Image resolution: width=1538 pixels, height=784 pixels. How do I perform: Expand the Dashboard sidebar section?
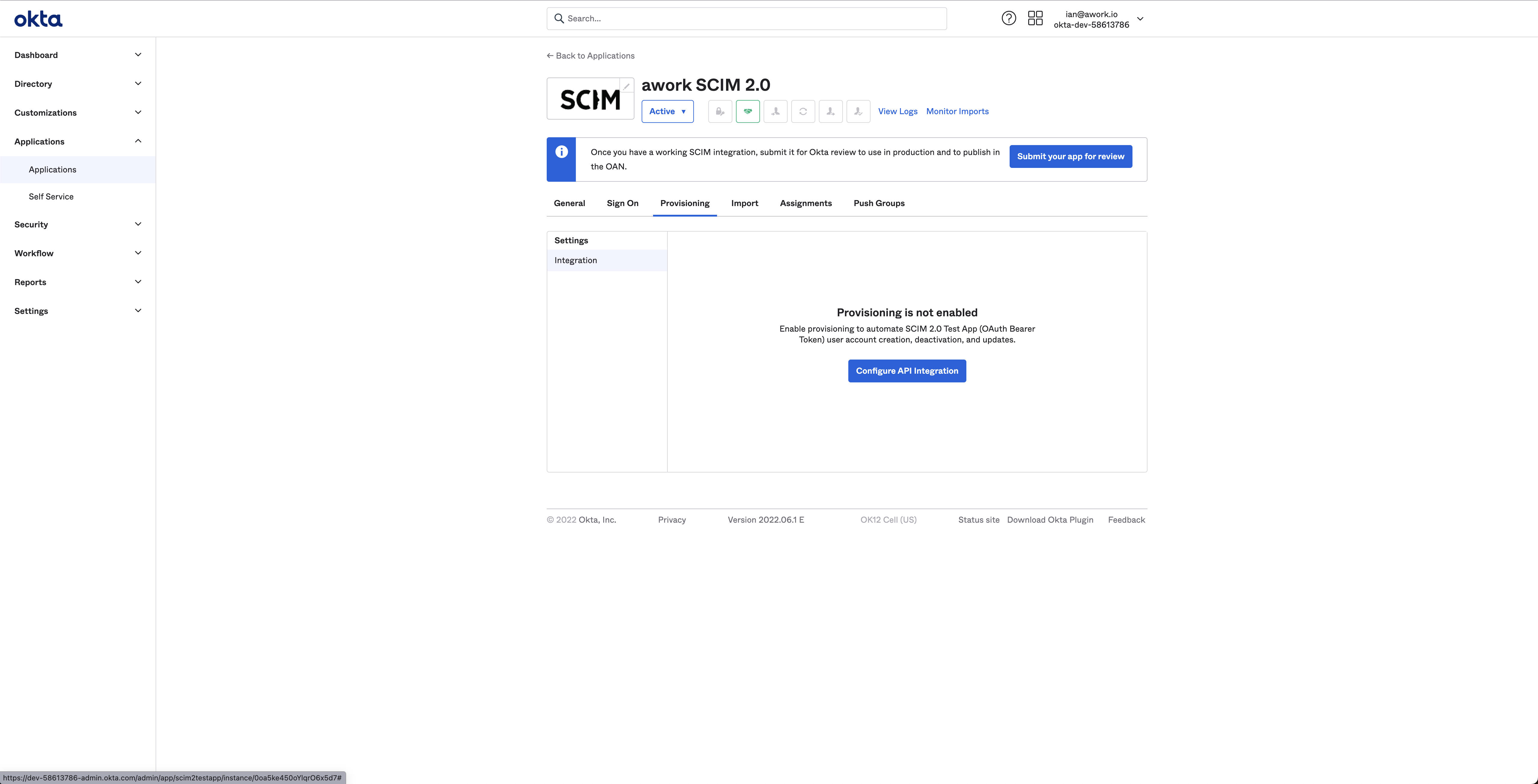[78, 55]
